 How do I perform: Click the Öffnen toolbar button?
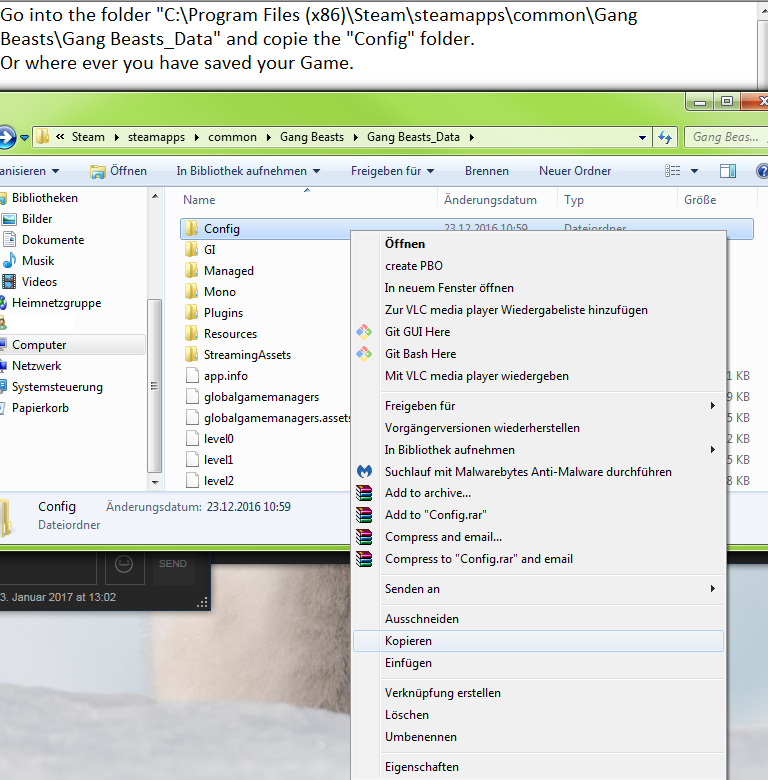tap(118, 171)
